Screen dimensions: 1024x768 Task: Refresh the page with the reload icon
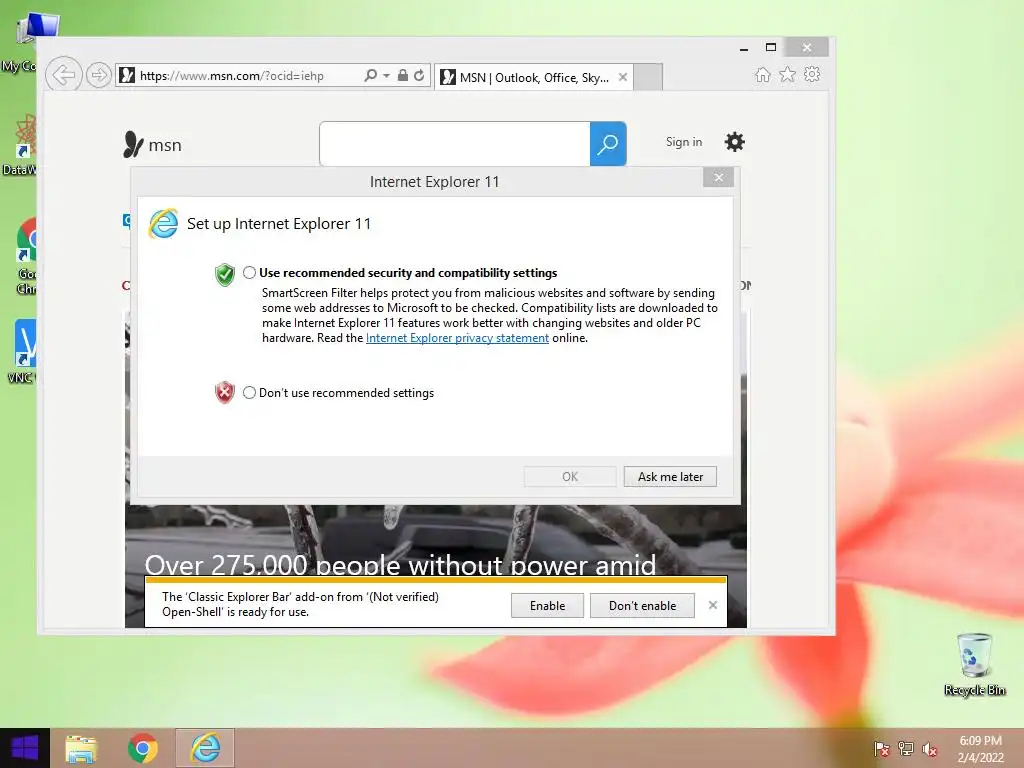point(419,75)
